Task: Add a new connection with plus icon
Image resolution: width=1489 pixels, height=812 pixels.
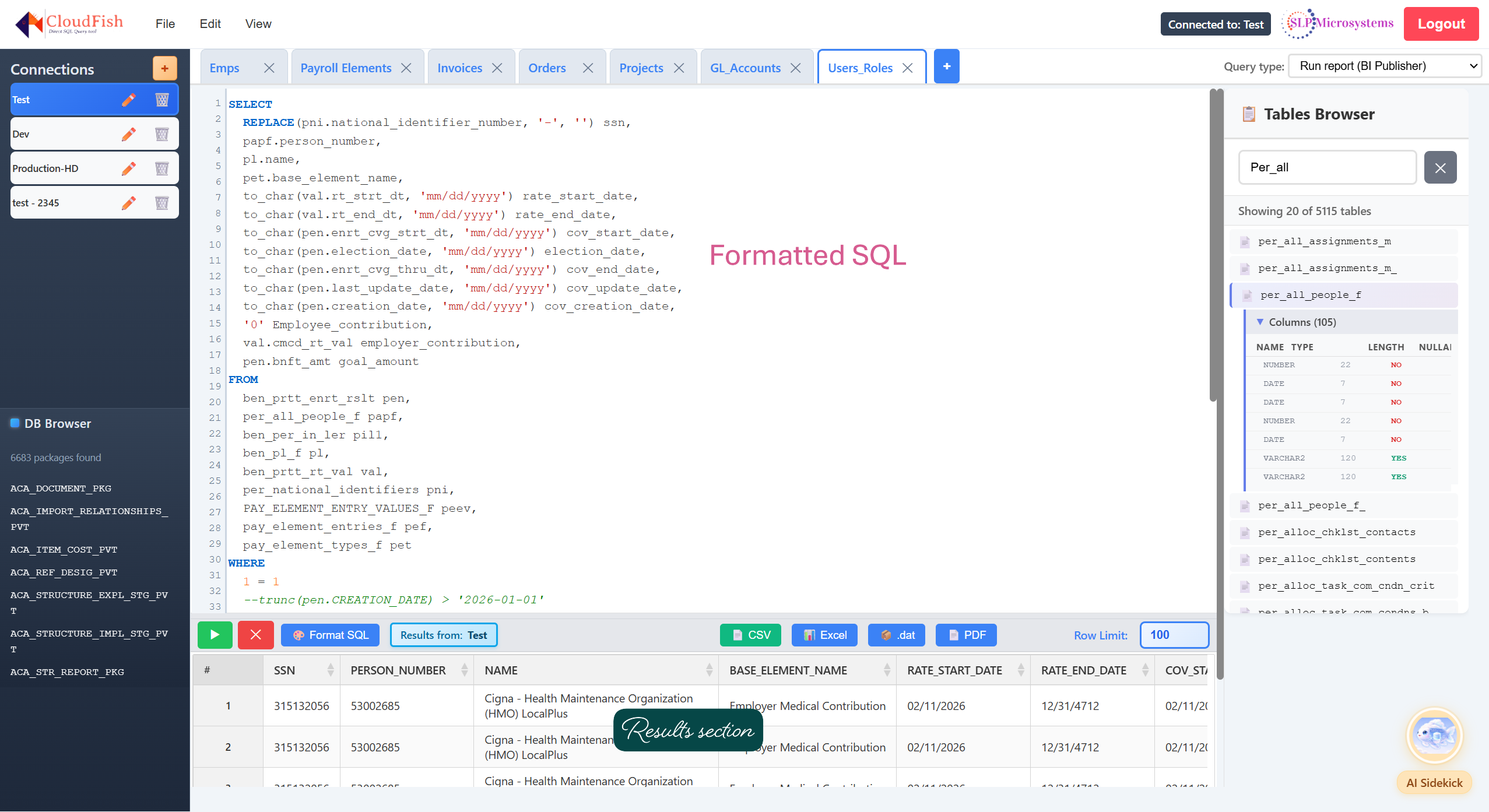Action: 164,68
